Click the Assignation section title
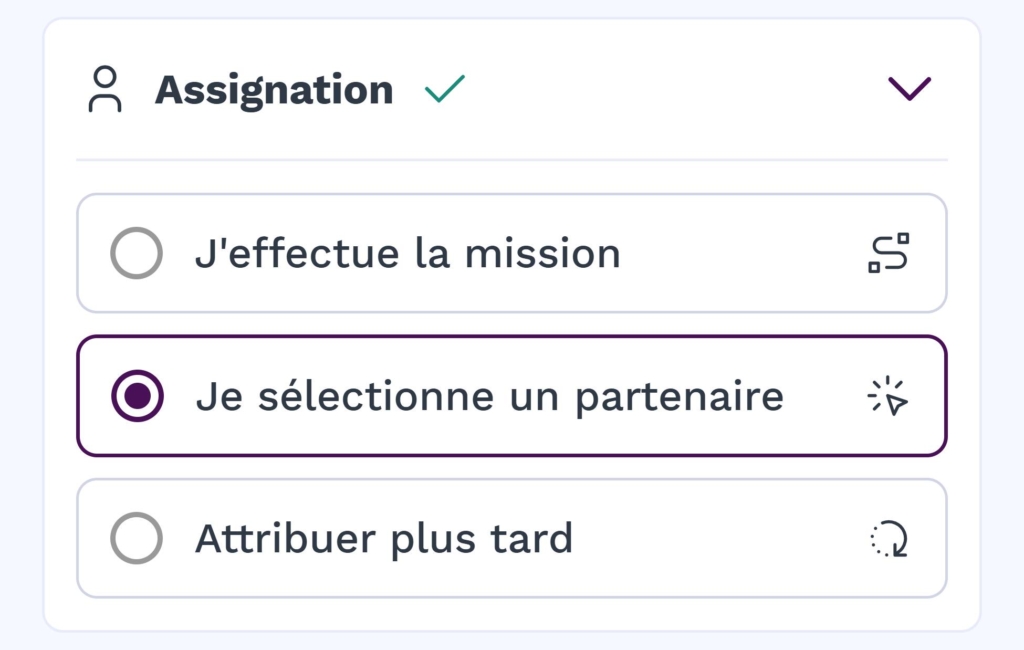This screenshot has height=650, width=1024. coord(273,89)
